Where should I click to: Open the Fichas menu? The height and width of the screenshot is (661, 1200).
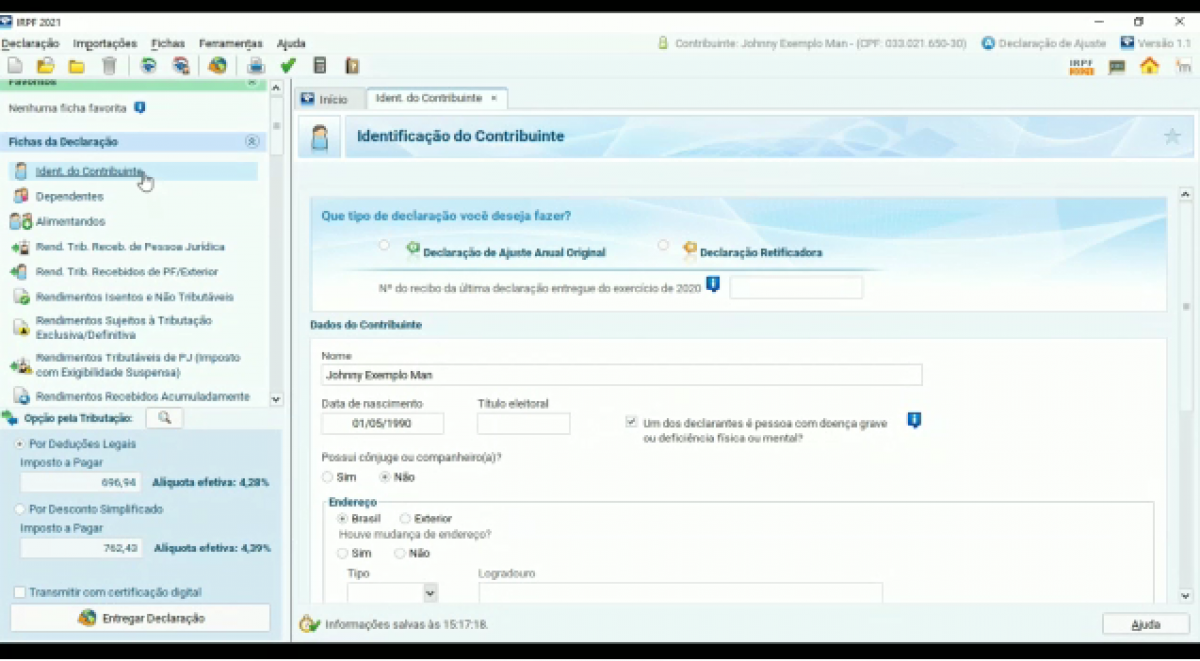tap(168, 43)
